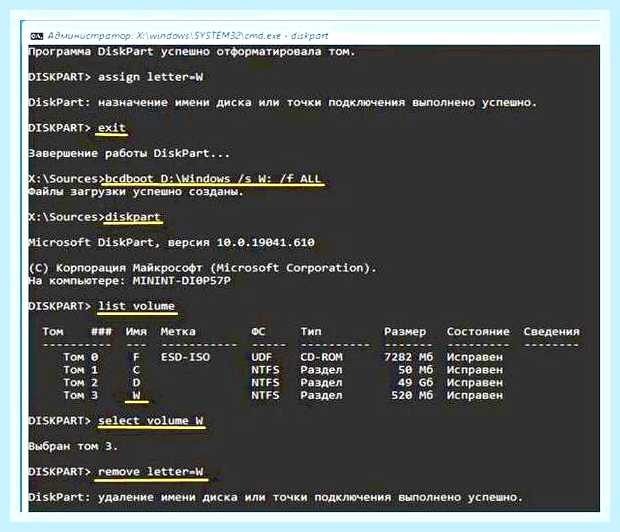Image resolution: width=620 pixels, height=532 pixels.
Task: Click the 'Том' column header
Action: pyautogui.click(x=53, y=331)
